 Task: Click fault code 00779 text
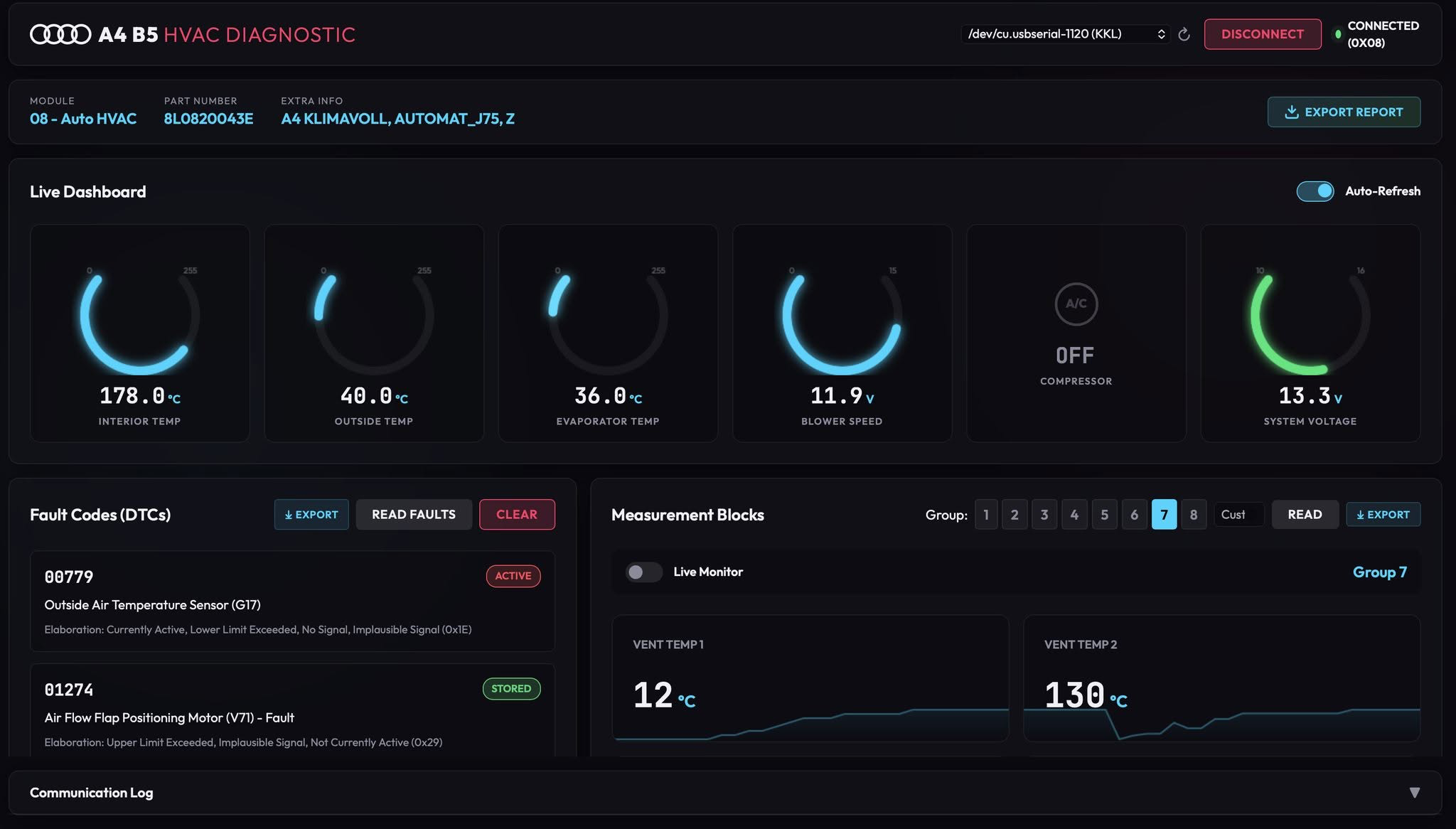(x=69, y=577)
